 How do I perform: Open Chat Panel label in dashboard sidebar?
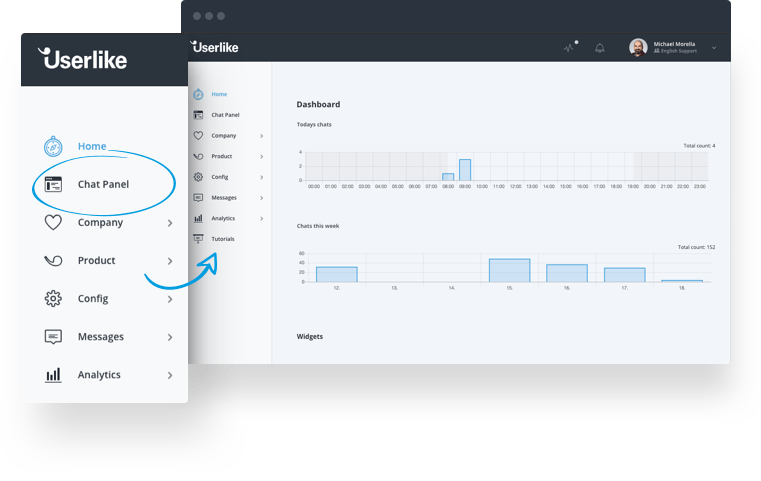225,115
